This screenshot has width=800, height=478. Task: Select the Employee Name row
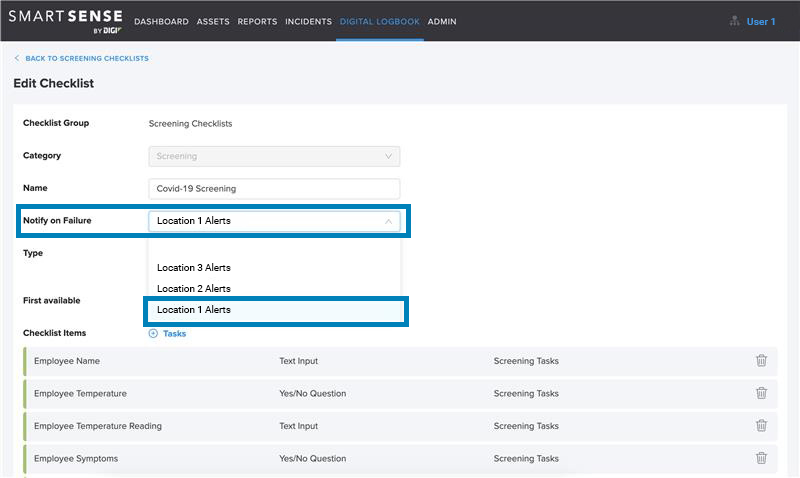(x=401, y=361)
